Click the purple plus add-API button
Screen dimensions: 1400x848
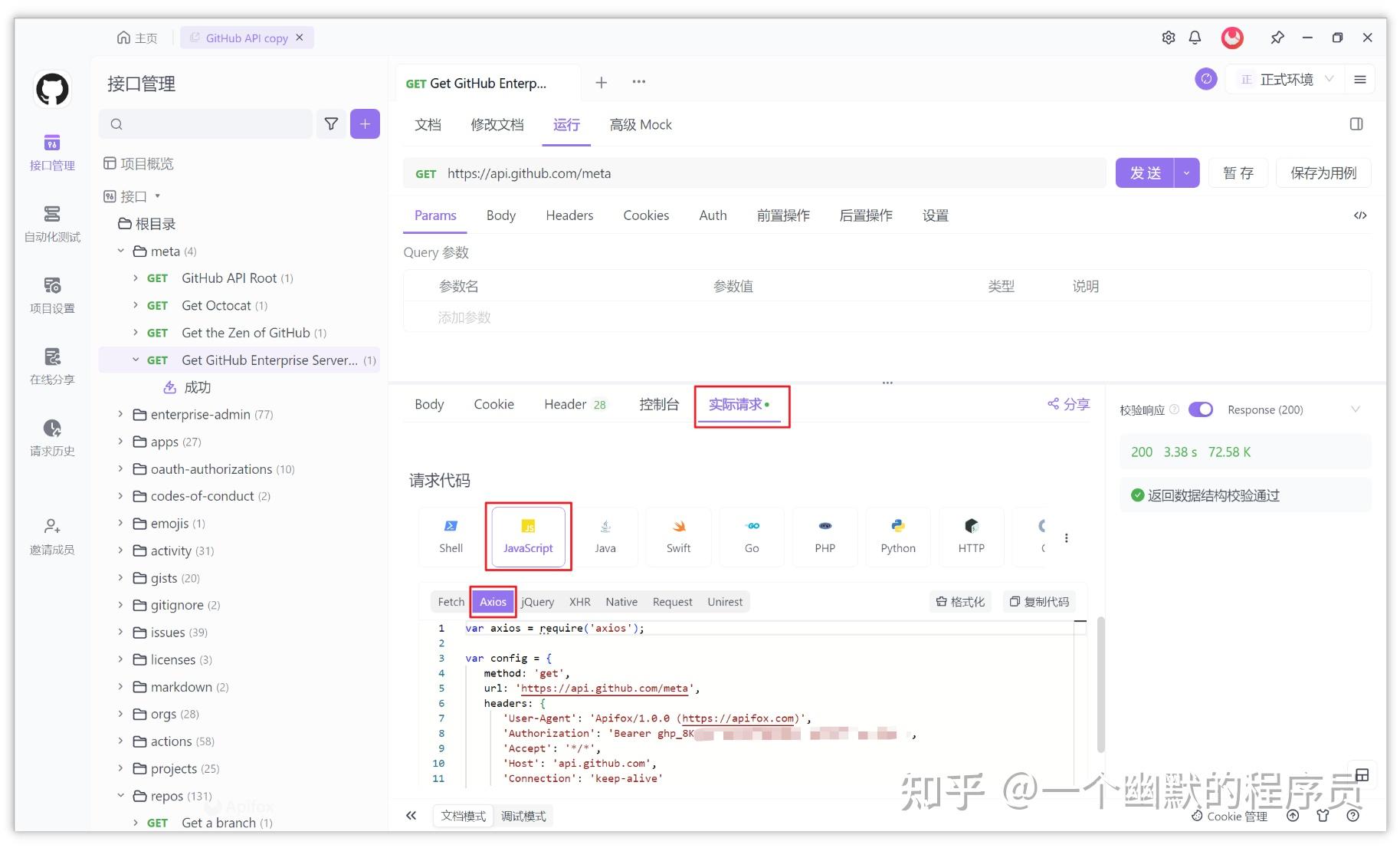tap(365, 123)
